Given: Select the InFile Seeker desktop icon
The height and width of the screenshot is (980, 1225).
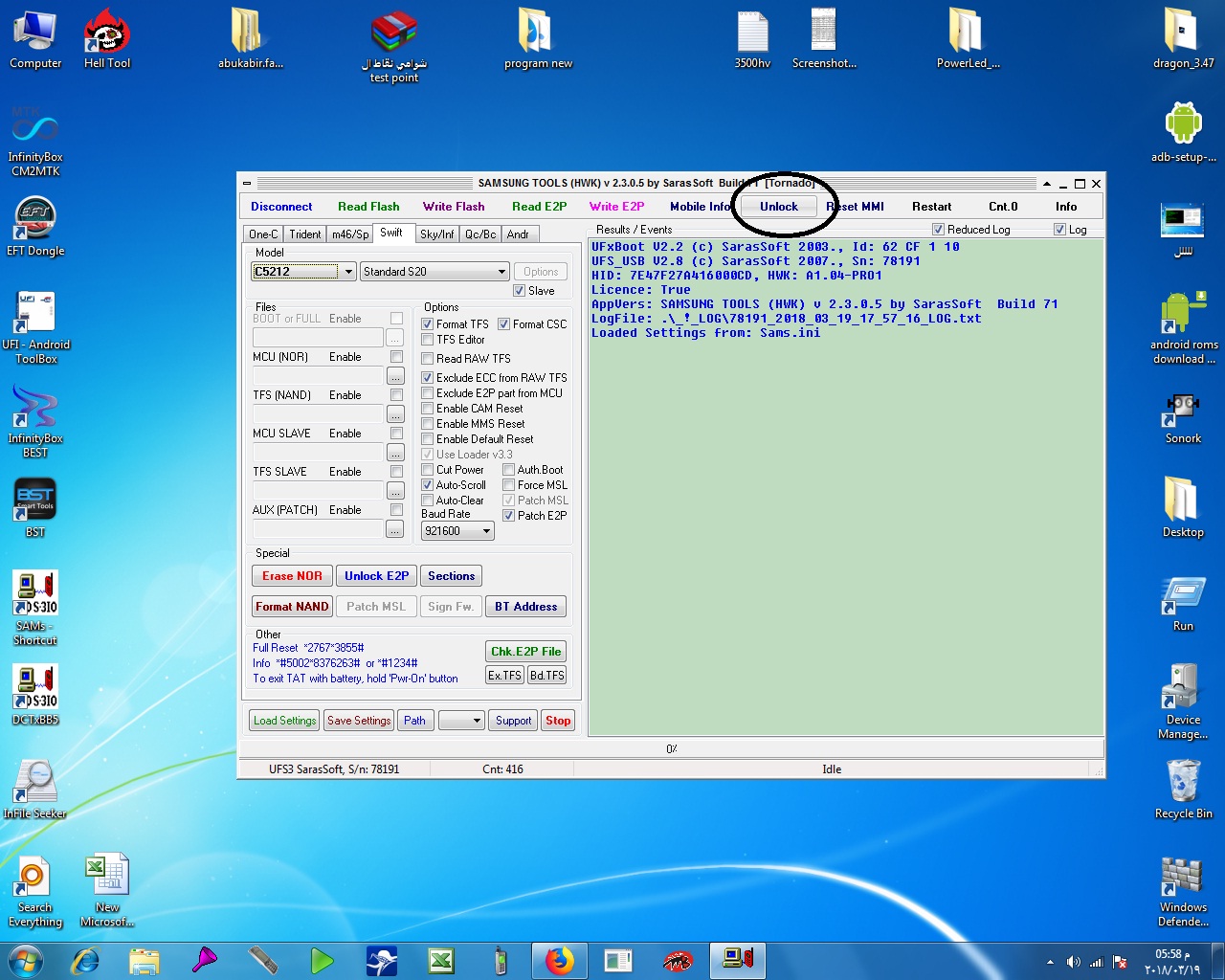Looking at the screenshot, I should (x=35, y=790).
